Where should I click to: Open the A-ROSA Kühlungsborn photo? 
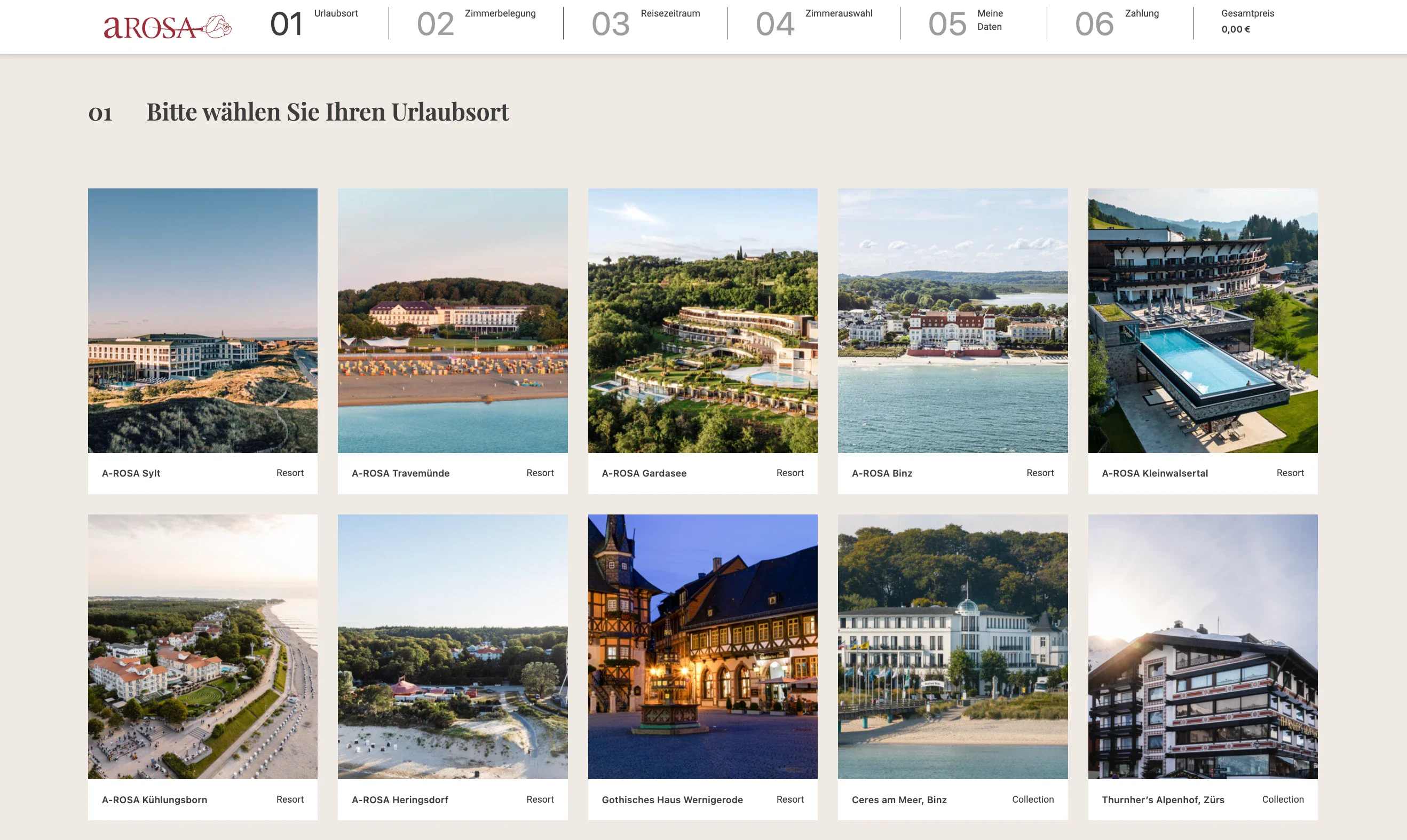click(x=203, y=646)
